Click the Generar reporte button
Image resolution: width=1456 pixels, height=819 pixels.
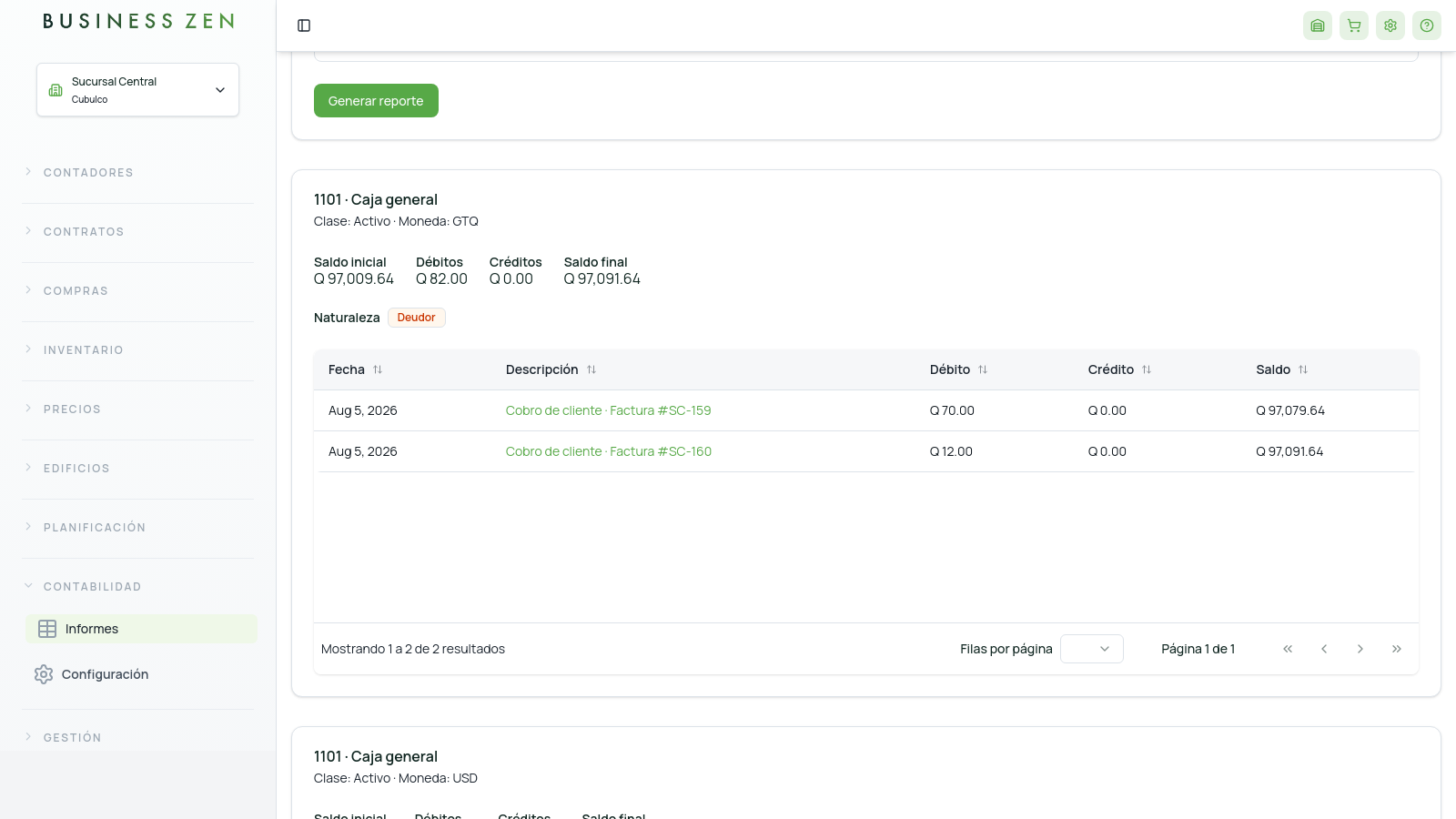coord(376,101)
